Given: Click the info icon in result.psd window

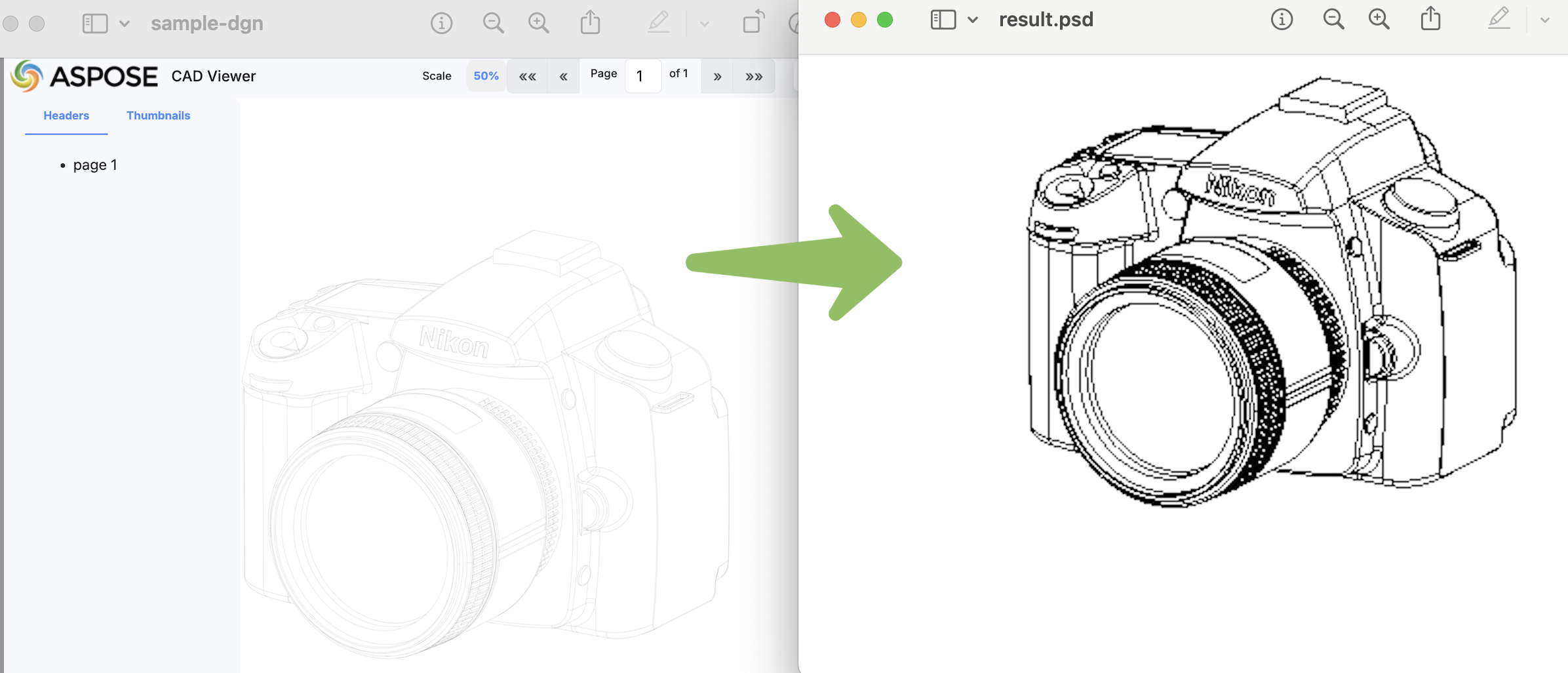Looking at the screenshot, I should (1282, 20).
